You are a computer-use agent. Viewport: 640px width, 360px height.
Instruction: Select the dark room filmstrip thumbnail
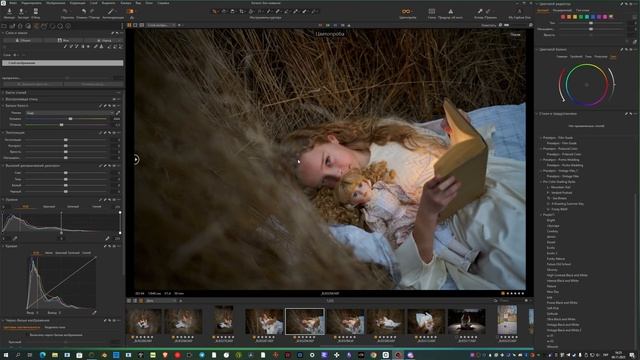point(467,321)
